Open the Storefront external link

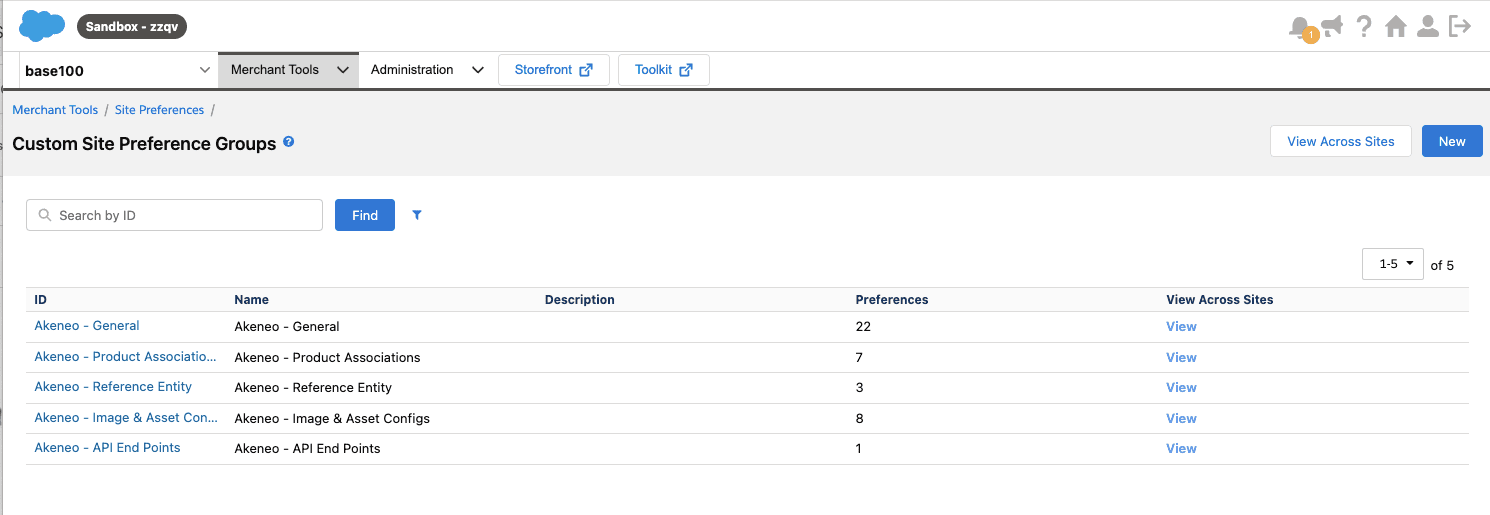click(x=554, y=70)
